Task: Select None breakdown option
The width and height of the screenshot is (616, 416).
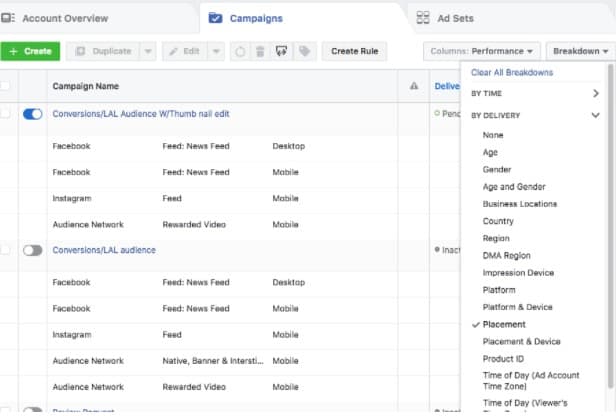Action: [493, 135]
